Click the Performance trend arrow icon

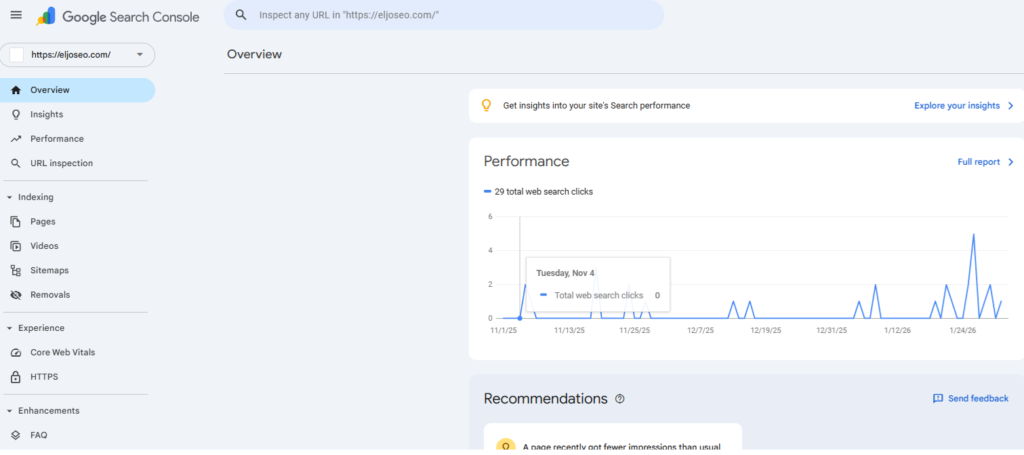16,139
